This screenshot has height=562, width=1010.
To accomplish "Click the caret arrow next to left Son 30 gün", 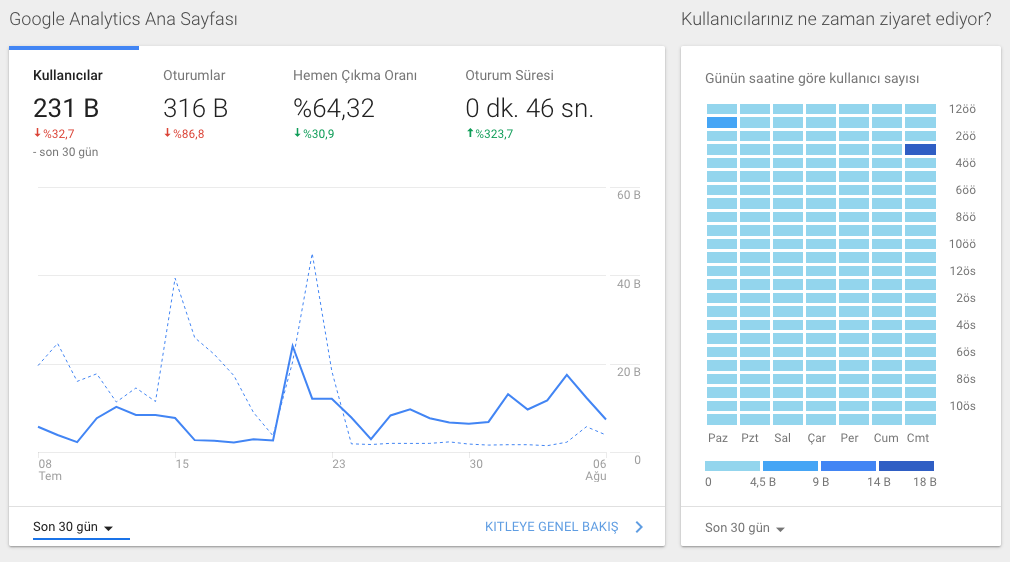I will [x=108, y=528].
